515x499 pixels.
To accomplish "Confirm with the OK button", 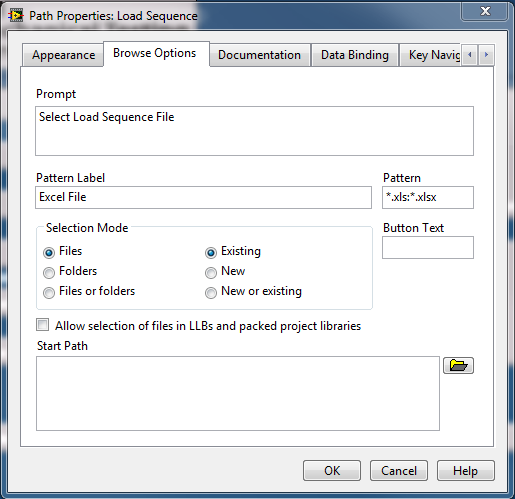I will [x=332, y=471].
